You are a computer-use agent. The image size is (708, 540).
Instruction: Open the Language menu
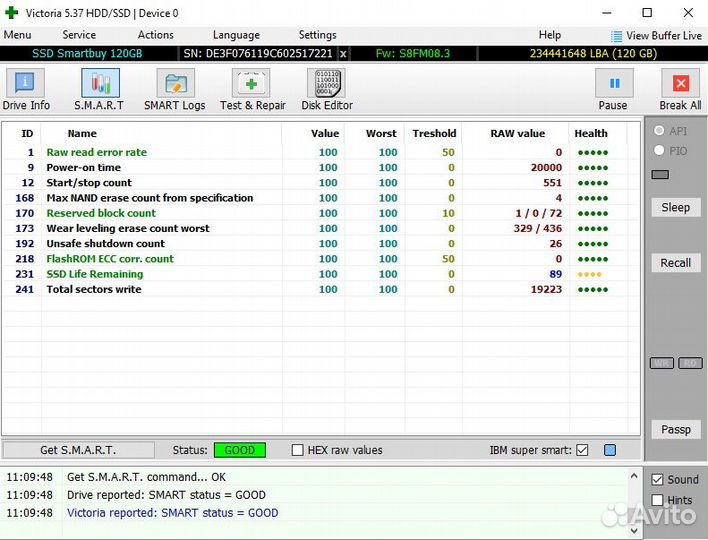pos(236,35)
